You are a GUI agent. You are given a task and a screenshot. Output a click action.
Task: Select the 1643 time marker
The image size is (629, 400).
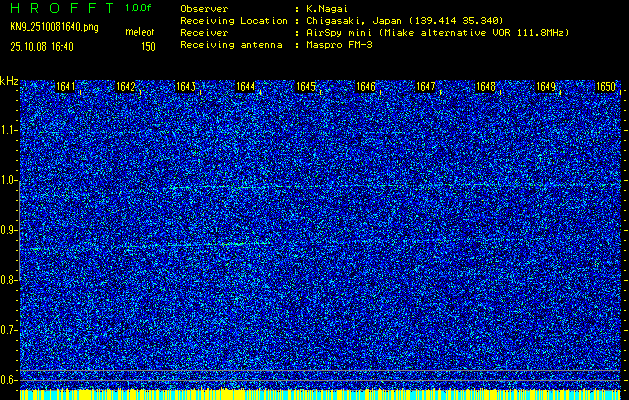pyautogui.click(x=186, y=87)
